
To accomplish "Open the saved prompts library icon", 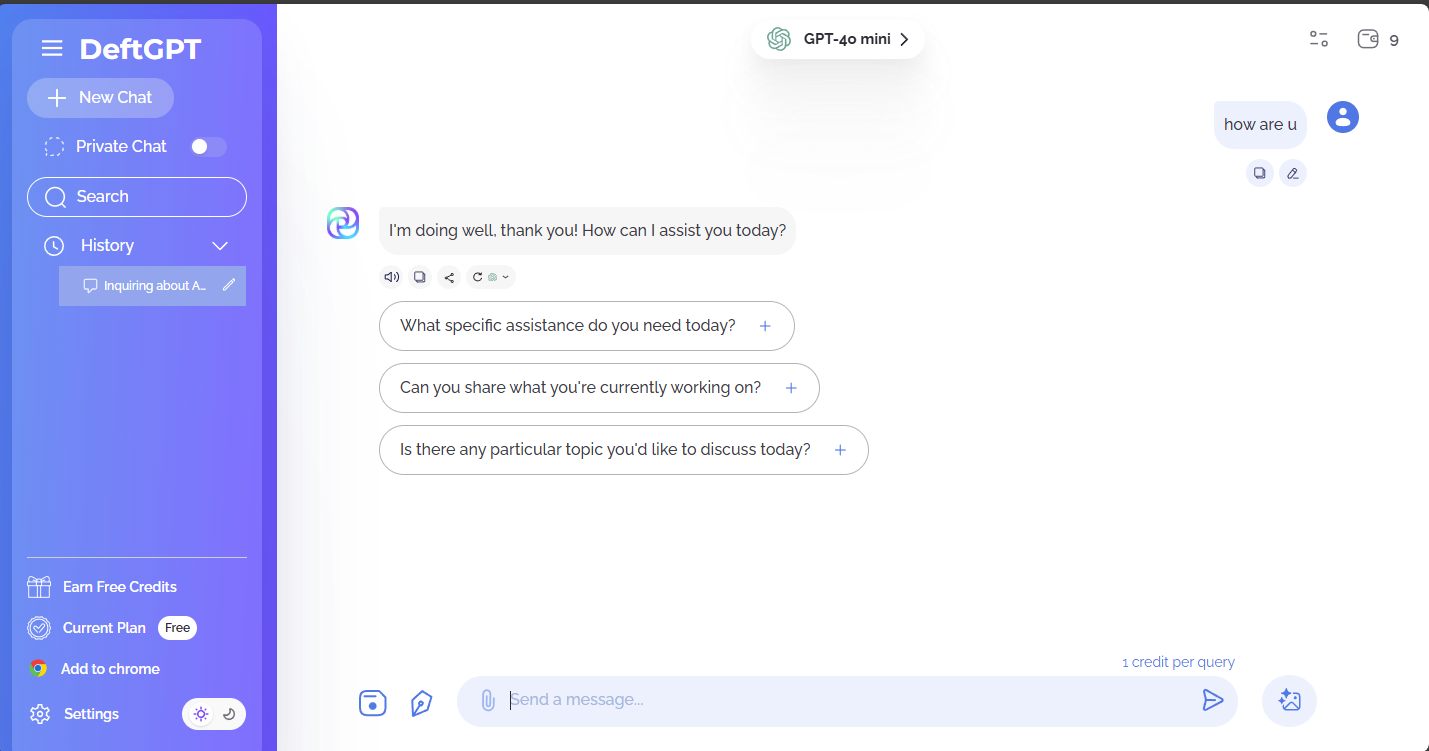I will (372, 703).
